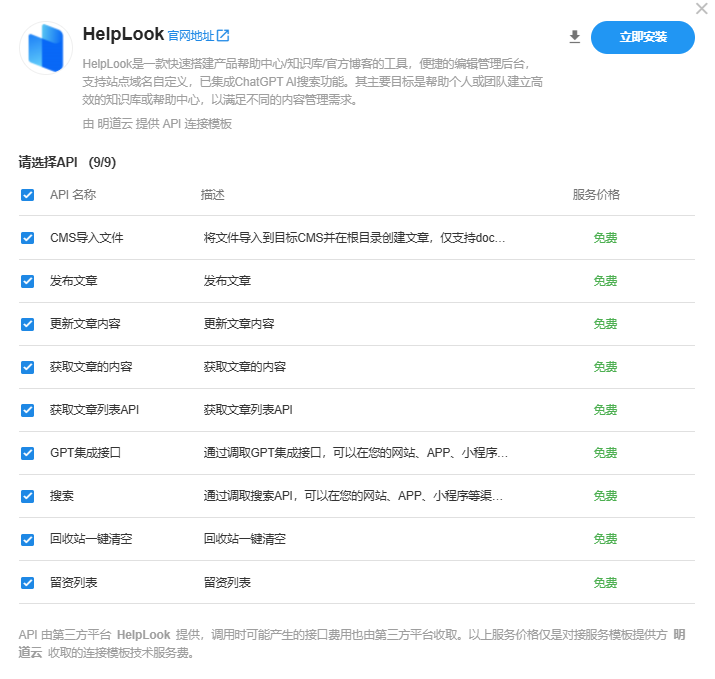
Task: Click the 由 明道云 提供 API 连接模板 text
Action: tap(157, 124)
